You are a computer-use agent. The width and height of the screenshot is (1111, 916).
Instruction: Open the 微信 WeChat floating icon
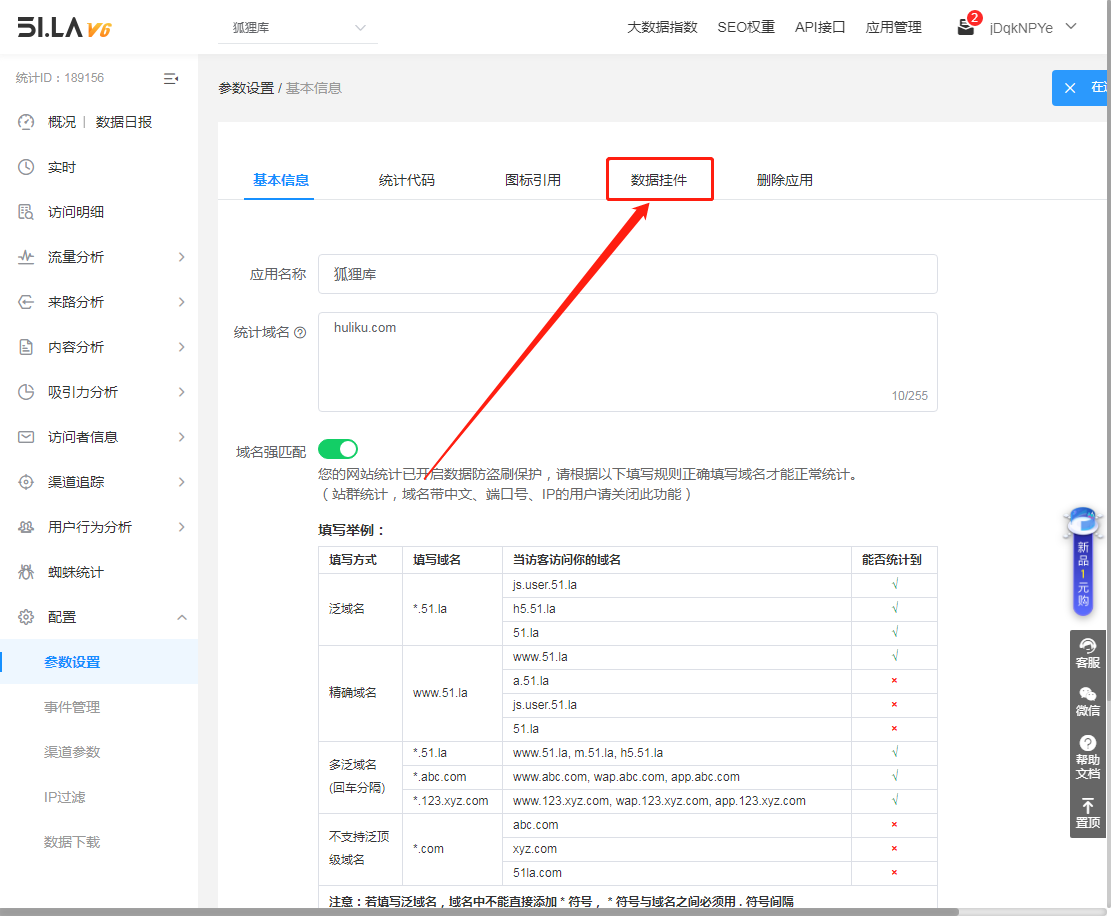coord(1088,701)
